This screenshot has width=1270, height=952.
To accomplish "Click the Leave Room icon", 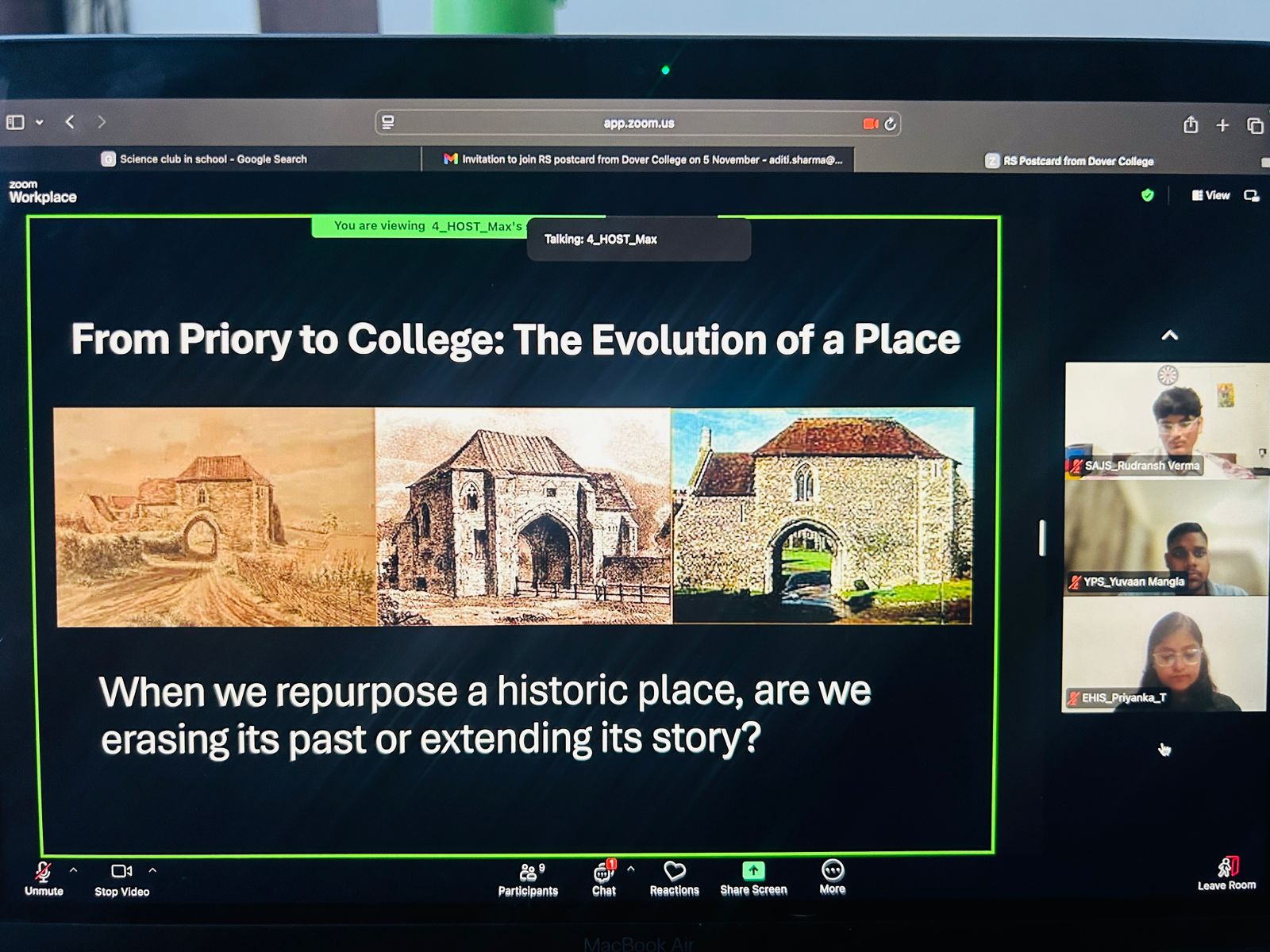I will tap(1227, 867).
